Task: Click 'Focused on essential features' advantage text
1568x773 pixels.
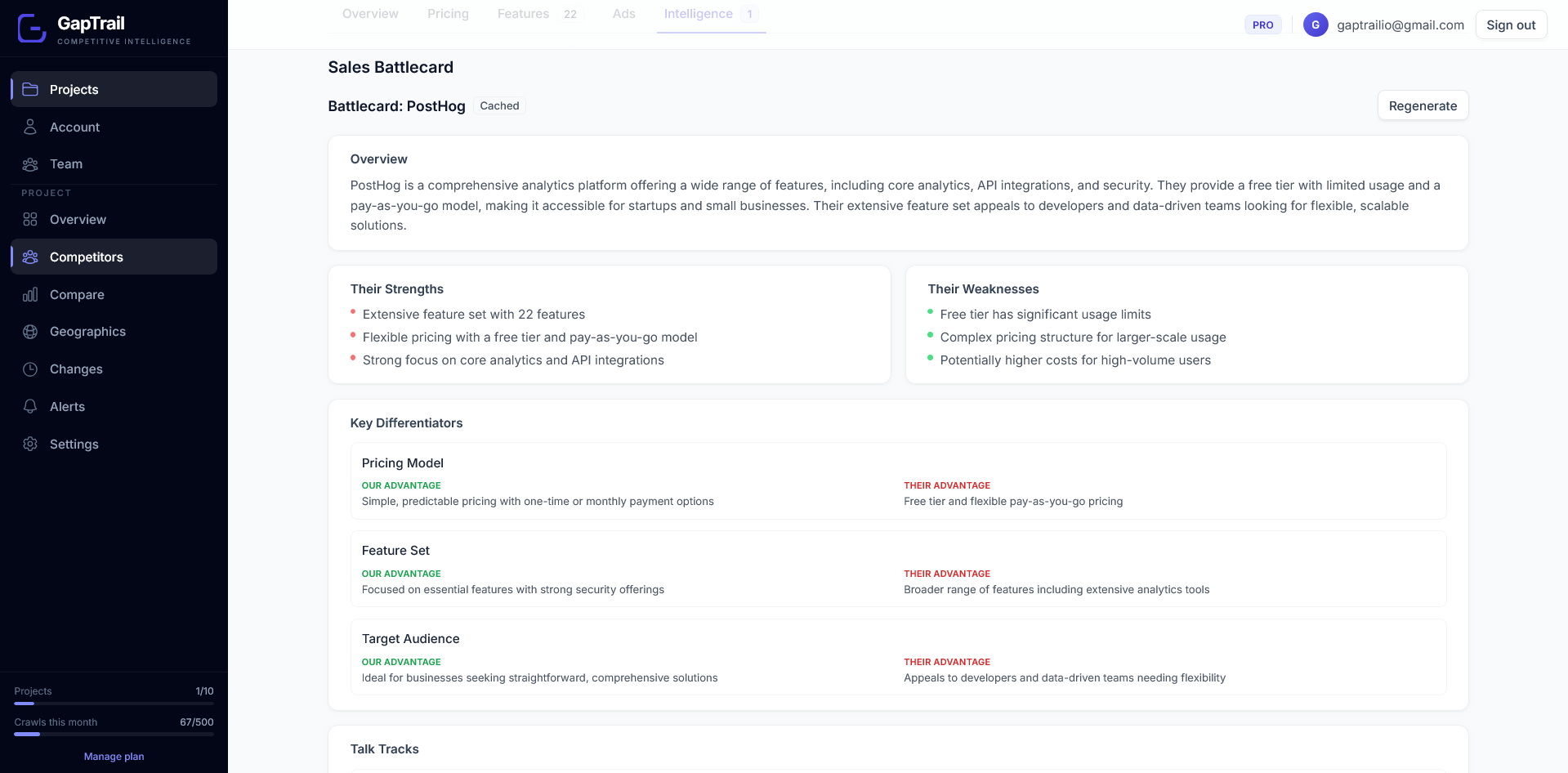Action: click(x=513, y=590)
